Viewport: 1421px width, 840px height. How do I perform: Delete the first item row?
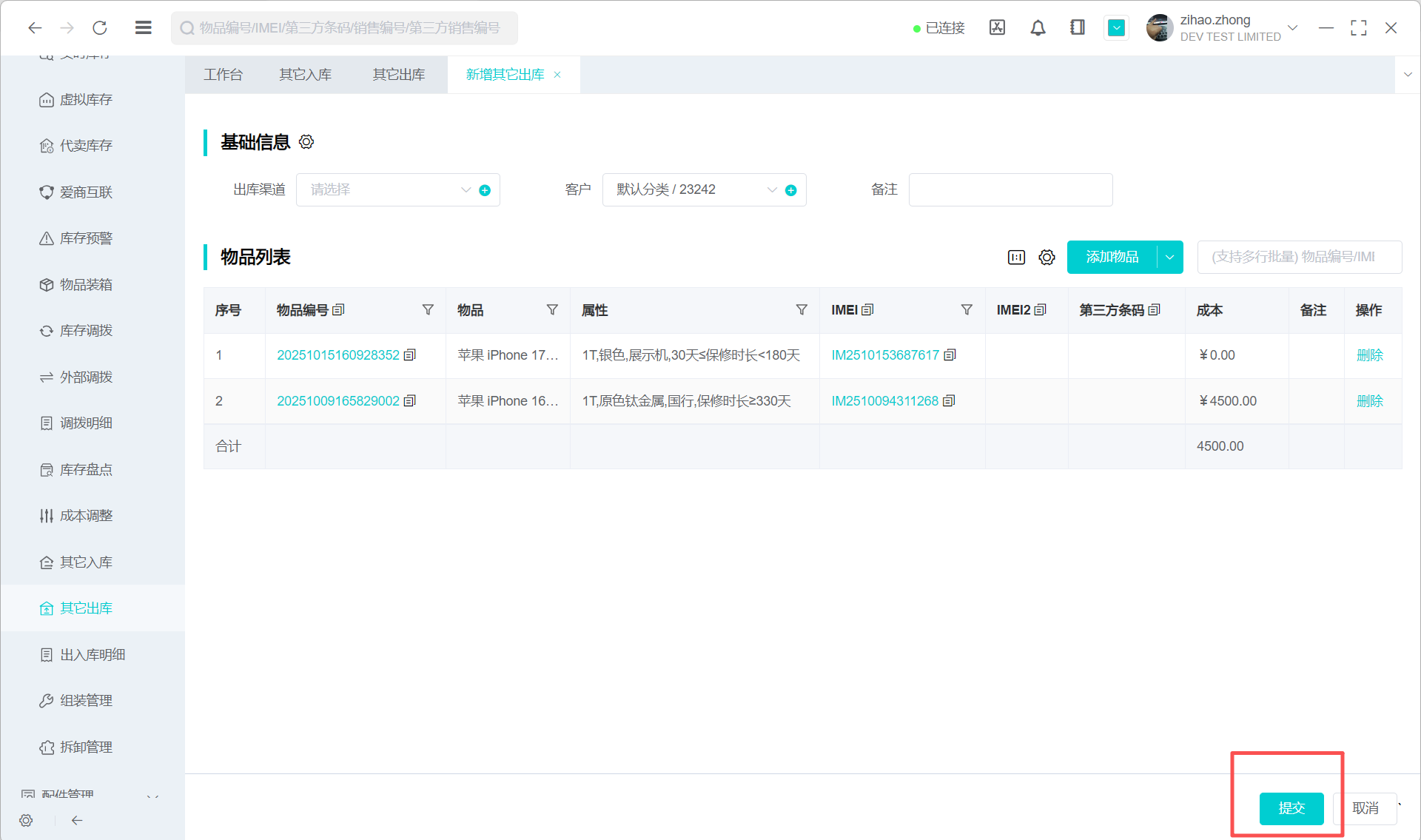pos(1369,355)
